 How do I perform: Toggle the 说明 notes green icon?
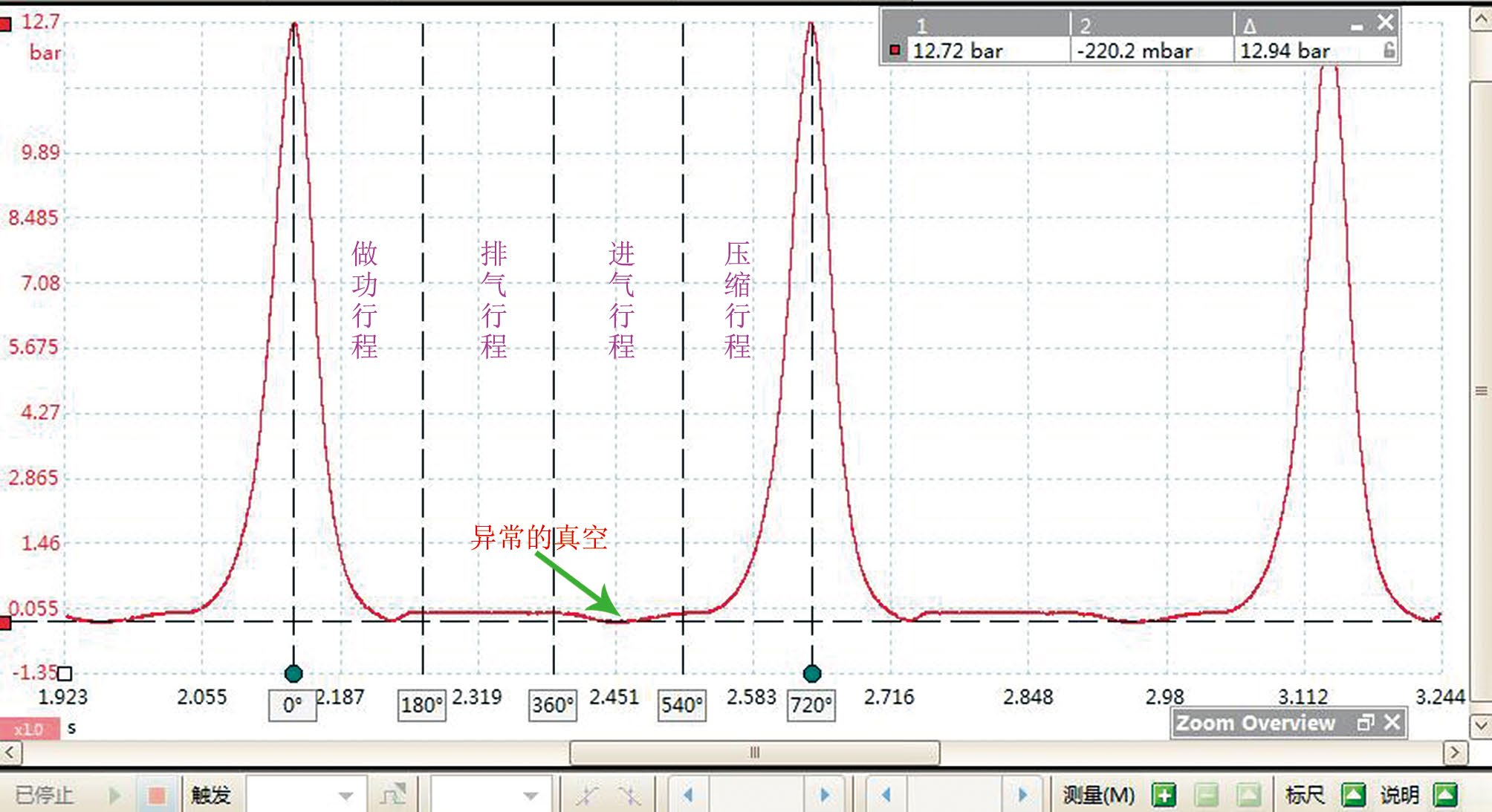[x=1446, y=796]
